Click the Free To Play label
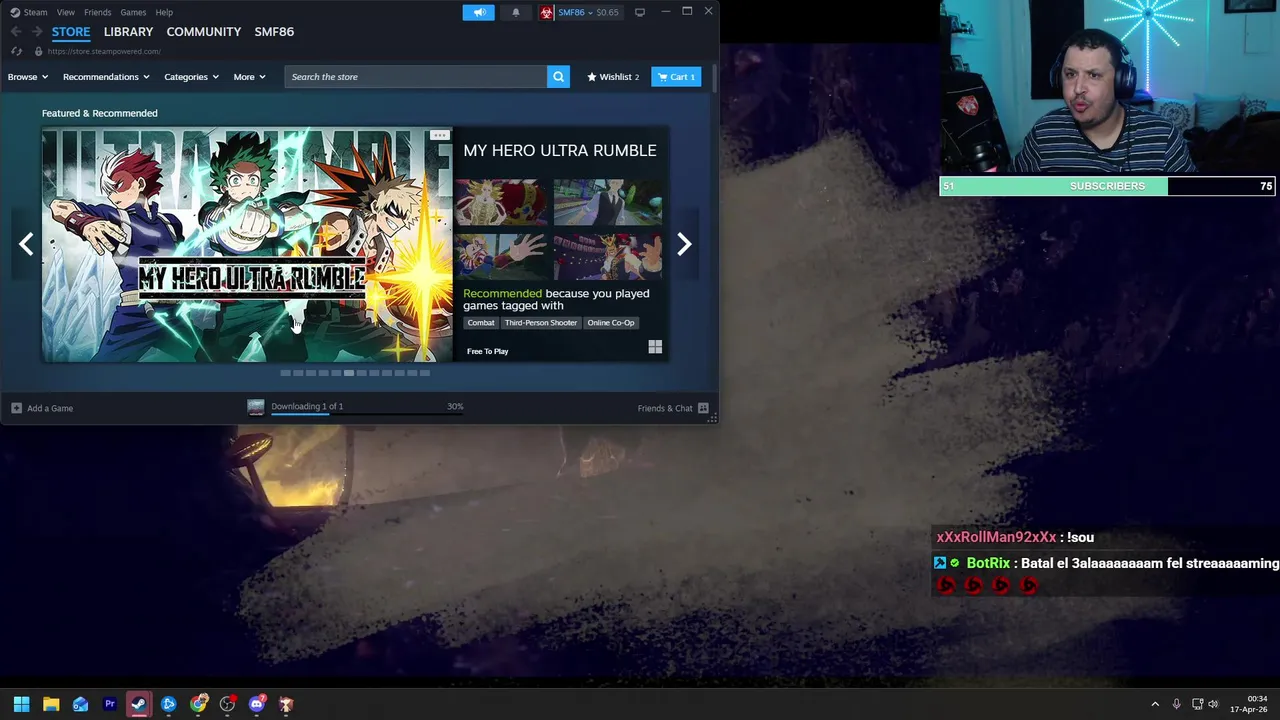This screenshot has height=720, width=1280. point(488,351)
